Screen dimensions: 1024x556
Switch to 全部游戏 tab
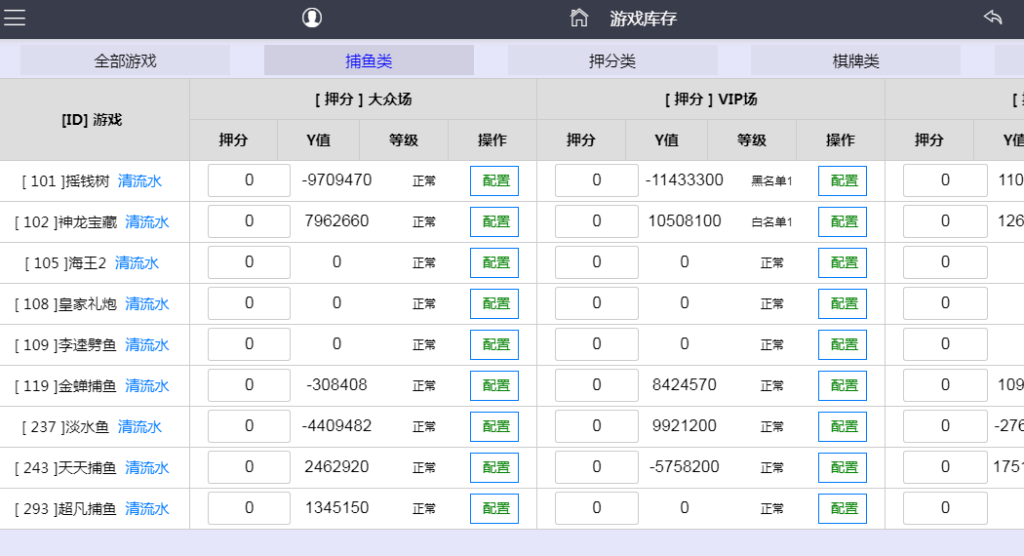coord(125,61)
